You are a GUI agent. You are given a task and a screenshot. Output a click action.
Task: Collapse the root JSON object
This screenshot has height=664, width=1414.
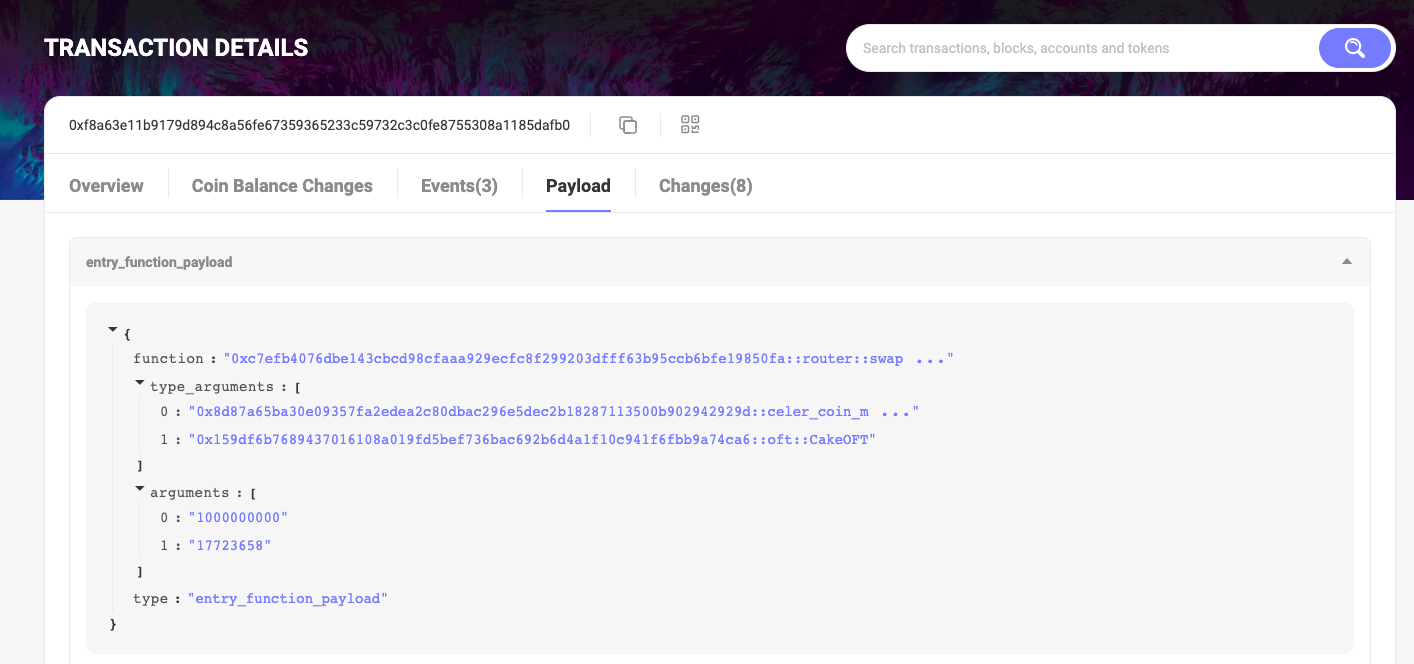pos(113,329)
